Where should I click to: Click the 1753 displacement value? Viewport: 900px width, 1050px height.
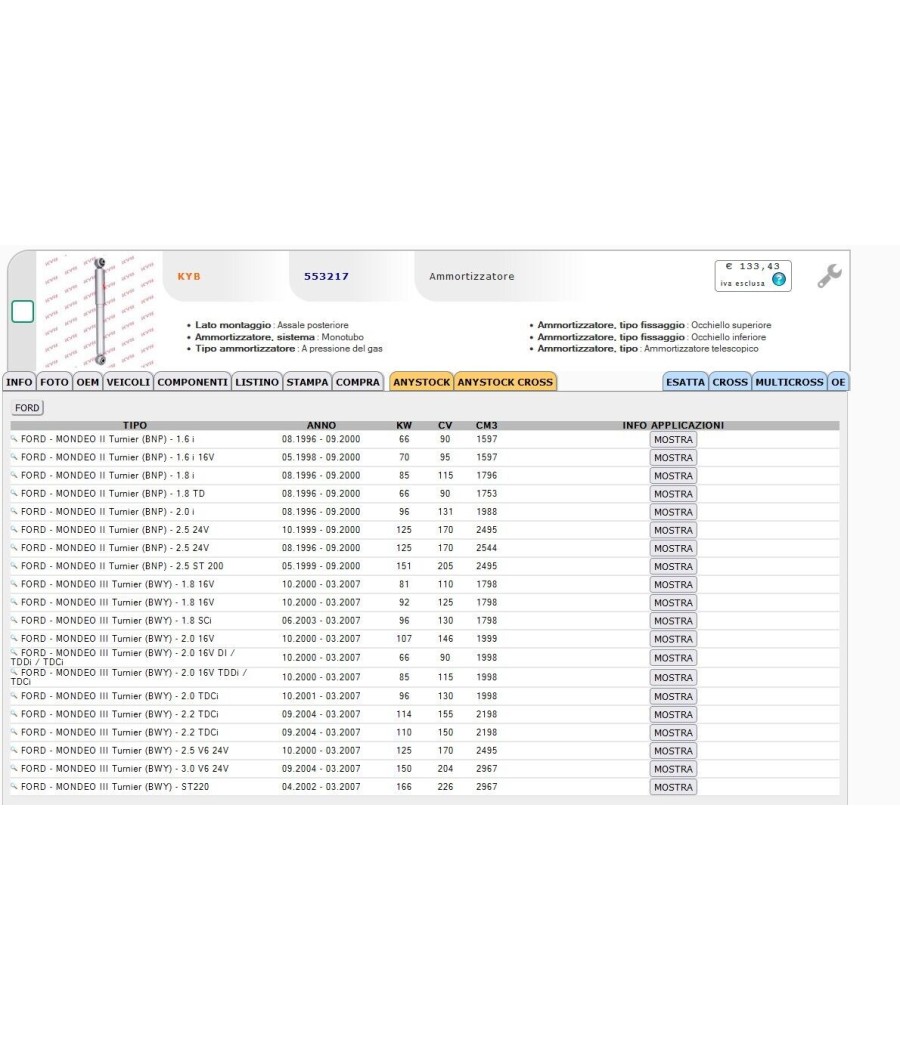click(x=487, y=493)
